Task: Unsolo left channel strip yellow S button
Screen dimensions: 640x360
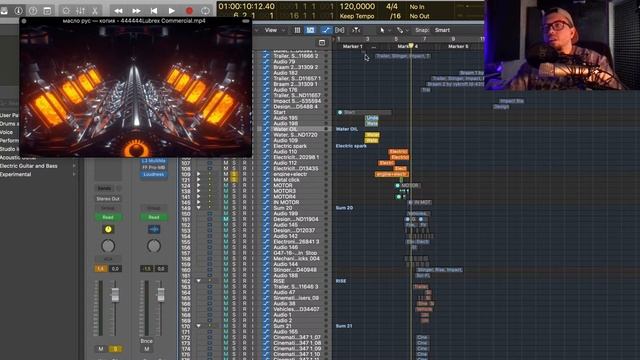Action: (115, 349)
